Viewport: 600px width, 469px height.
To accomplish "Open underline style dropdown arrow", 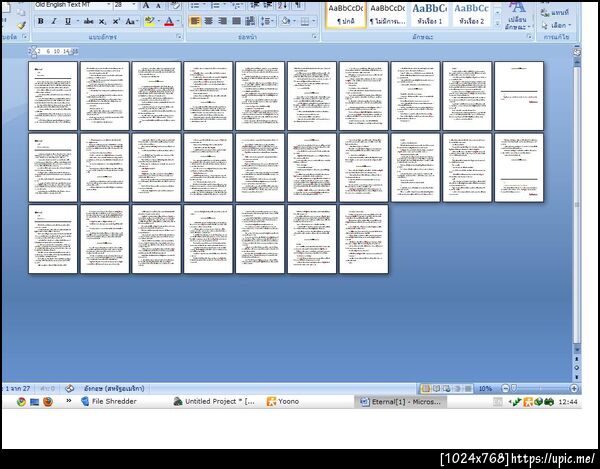I will click(78, 21).
